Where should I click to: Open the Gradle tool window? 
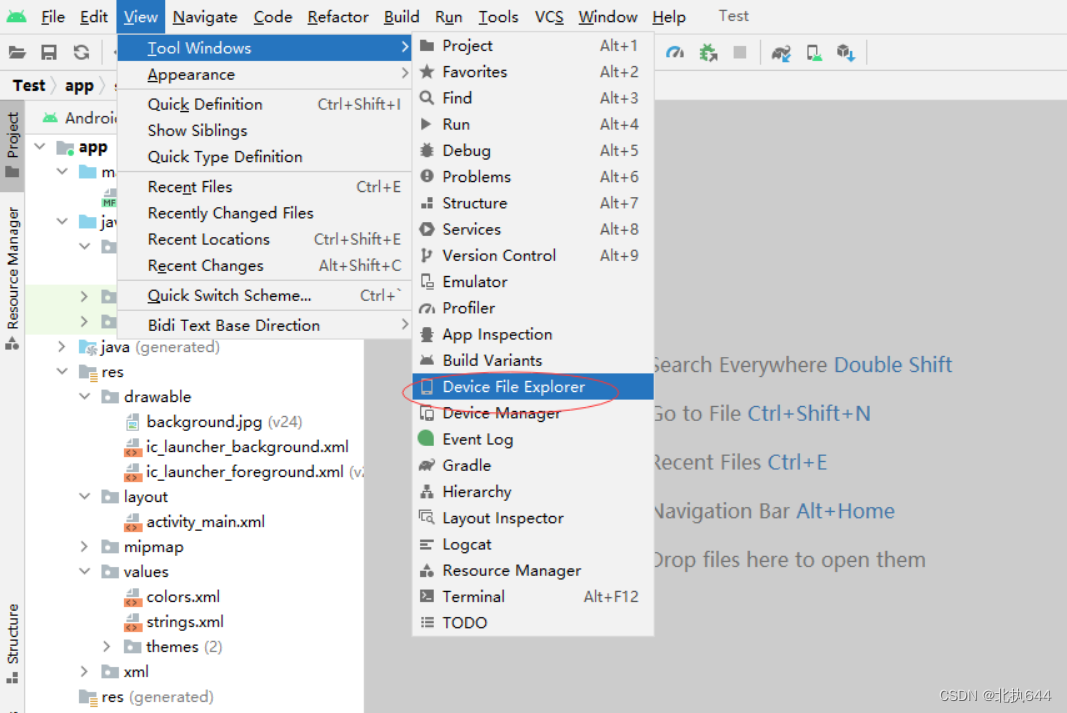tap(533, 465)
